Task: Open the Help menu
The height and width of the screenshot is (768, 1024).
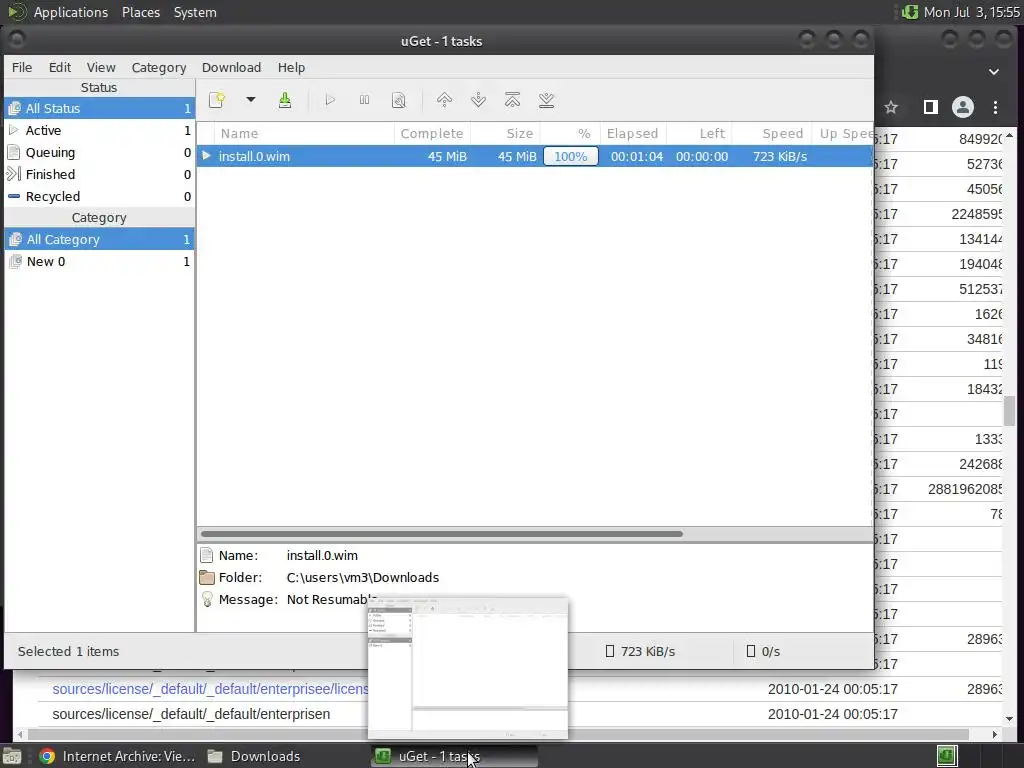Action: pyautogui.click(x=291, y=67)
